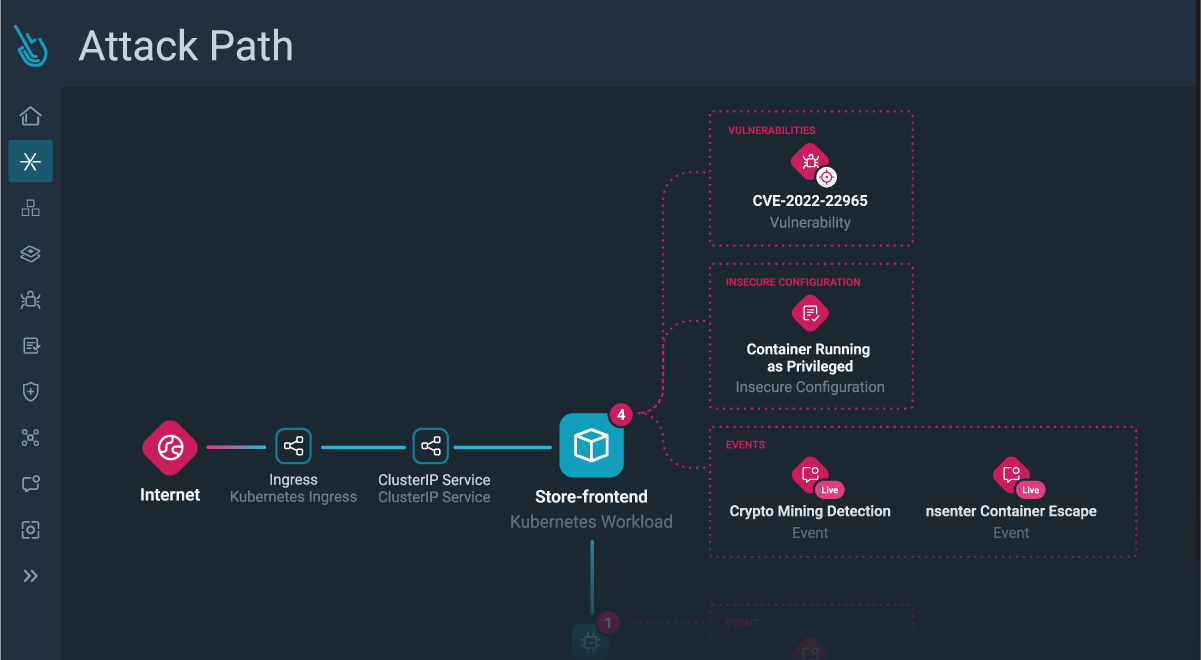
Task: Toggle the Live badge on nsenter Container Escape
Action: pyautogui.click(x=1030, y=487)
